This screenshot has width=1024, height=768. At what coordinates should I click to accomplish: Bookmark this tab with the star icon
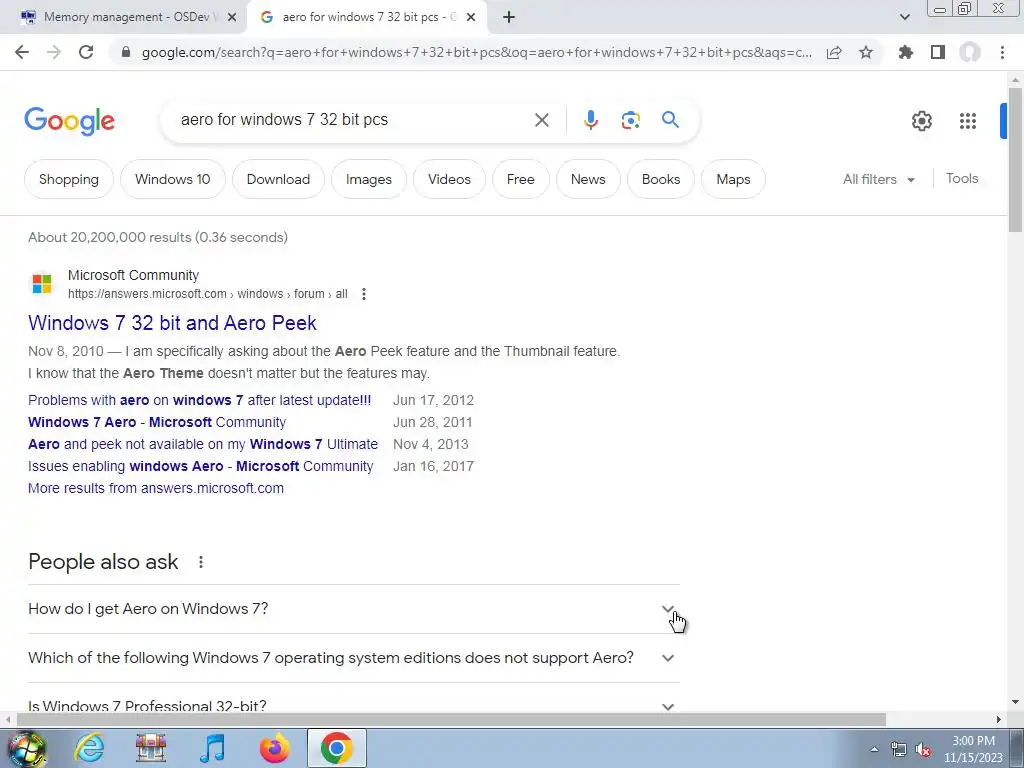click(866, 52)
